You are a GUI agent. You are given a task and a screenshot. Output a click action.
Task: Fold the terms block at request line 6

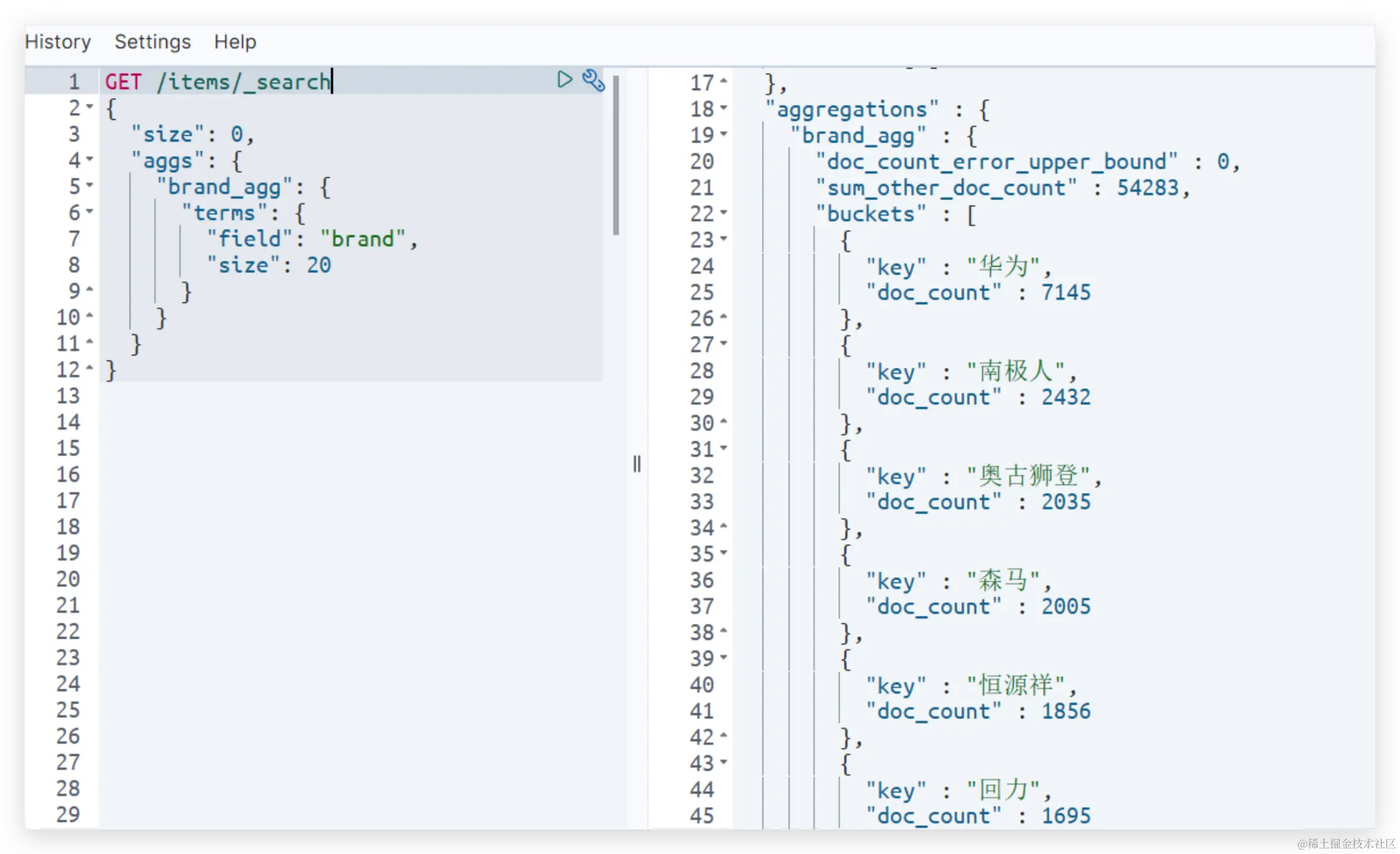coord(90,212)
